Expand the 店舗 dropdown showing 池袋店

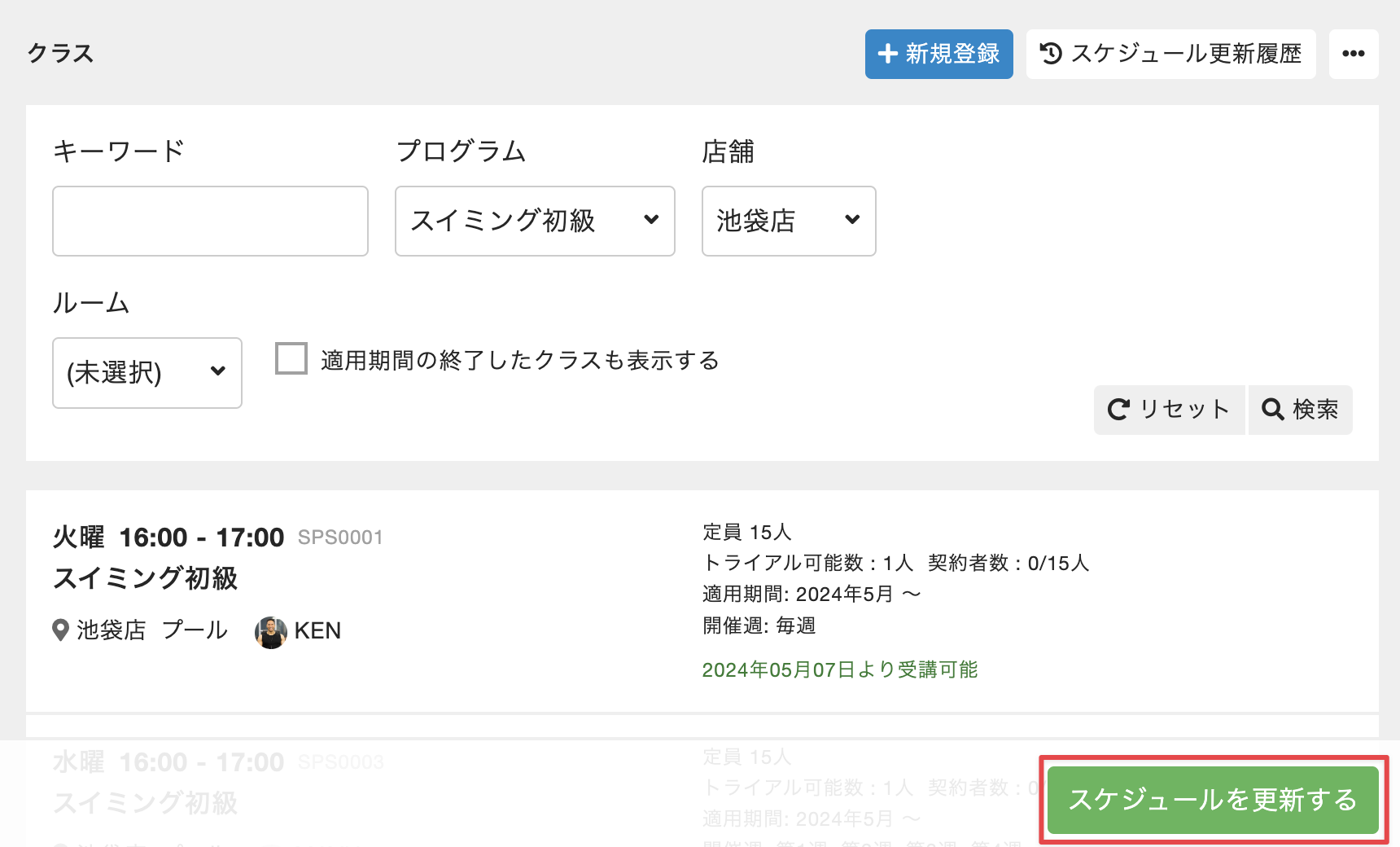click(788, 221)
